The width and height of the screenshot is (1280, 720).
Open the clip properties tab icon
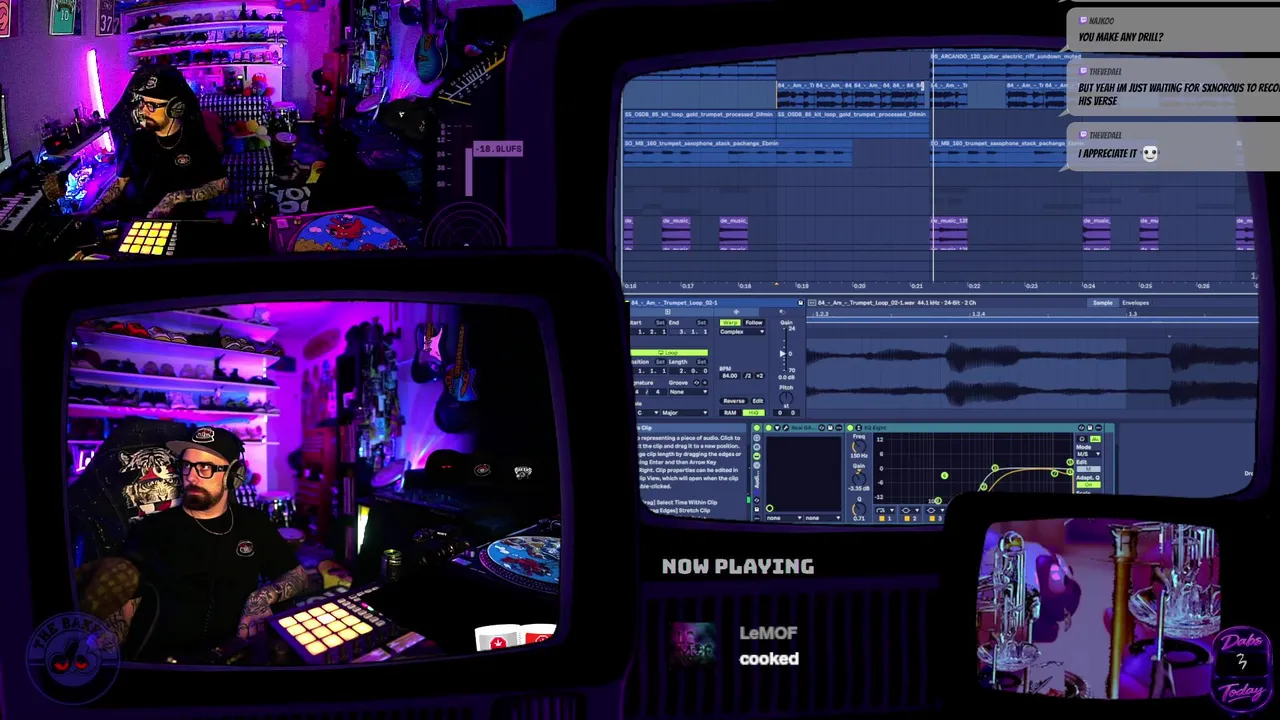click(668, 312)
